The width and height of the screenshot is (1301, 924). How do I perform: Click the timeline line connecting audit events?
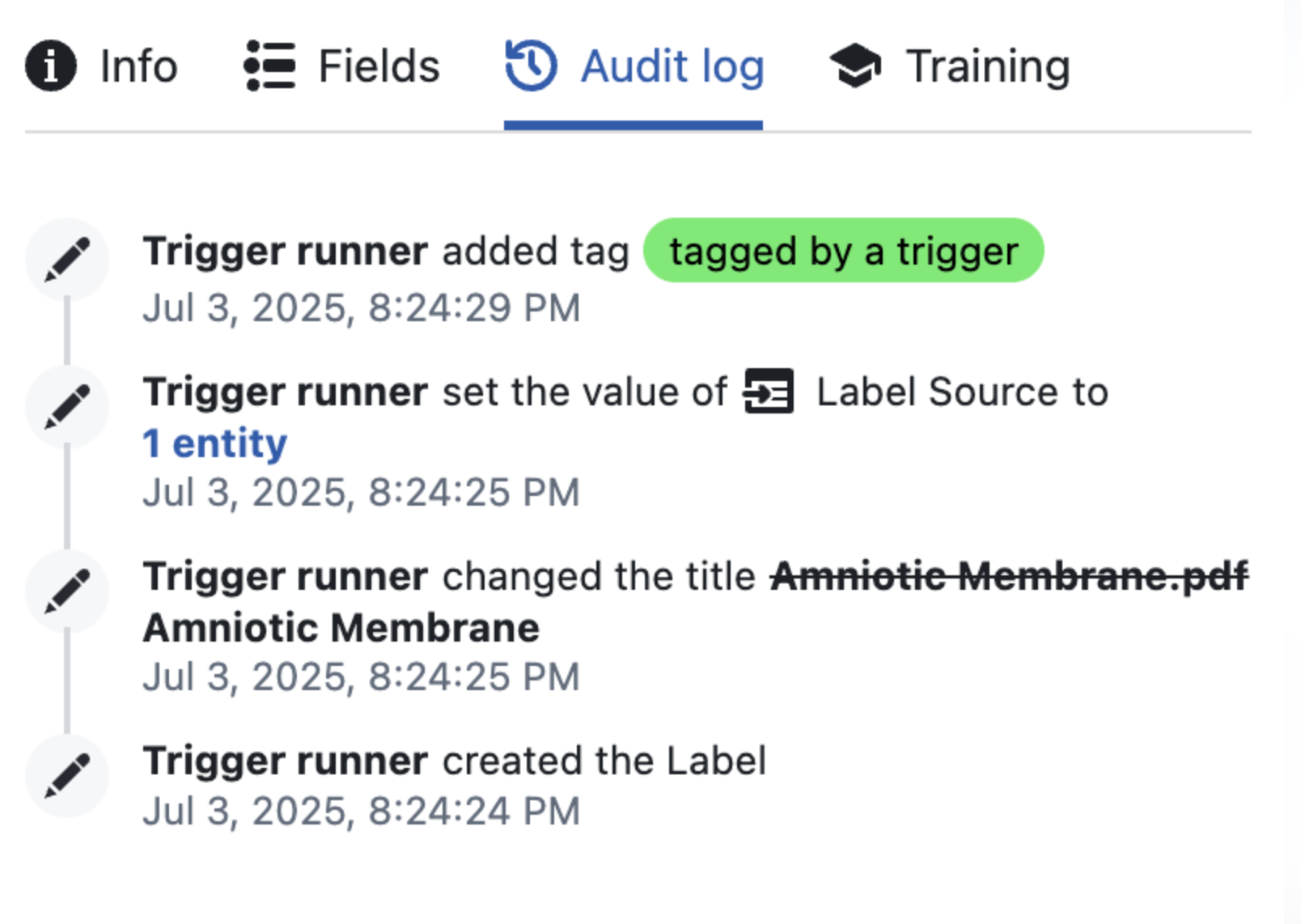pos(68,502)
